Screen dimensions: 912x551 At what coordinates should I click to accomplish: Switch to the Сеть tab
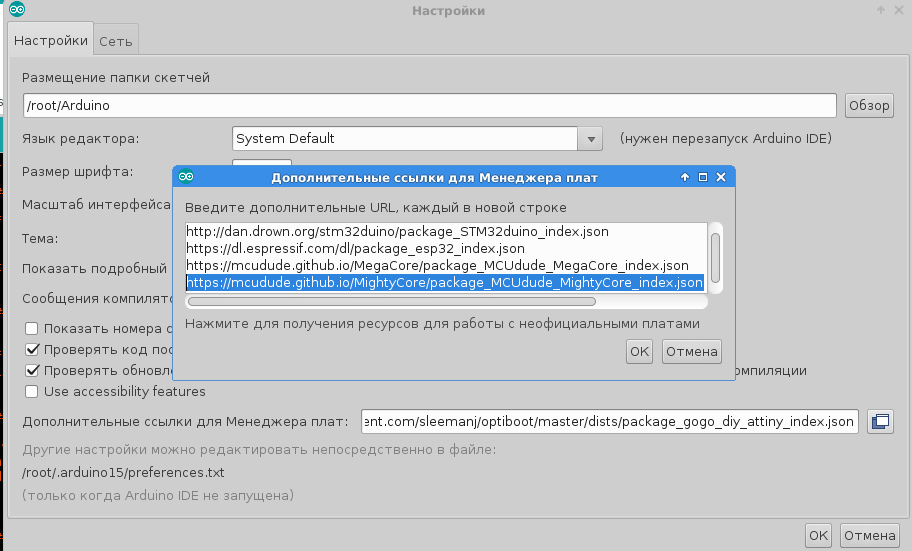tap(116, 42)
